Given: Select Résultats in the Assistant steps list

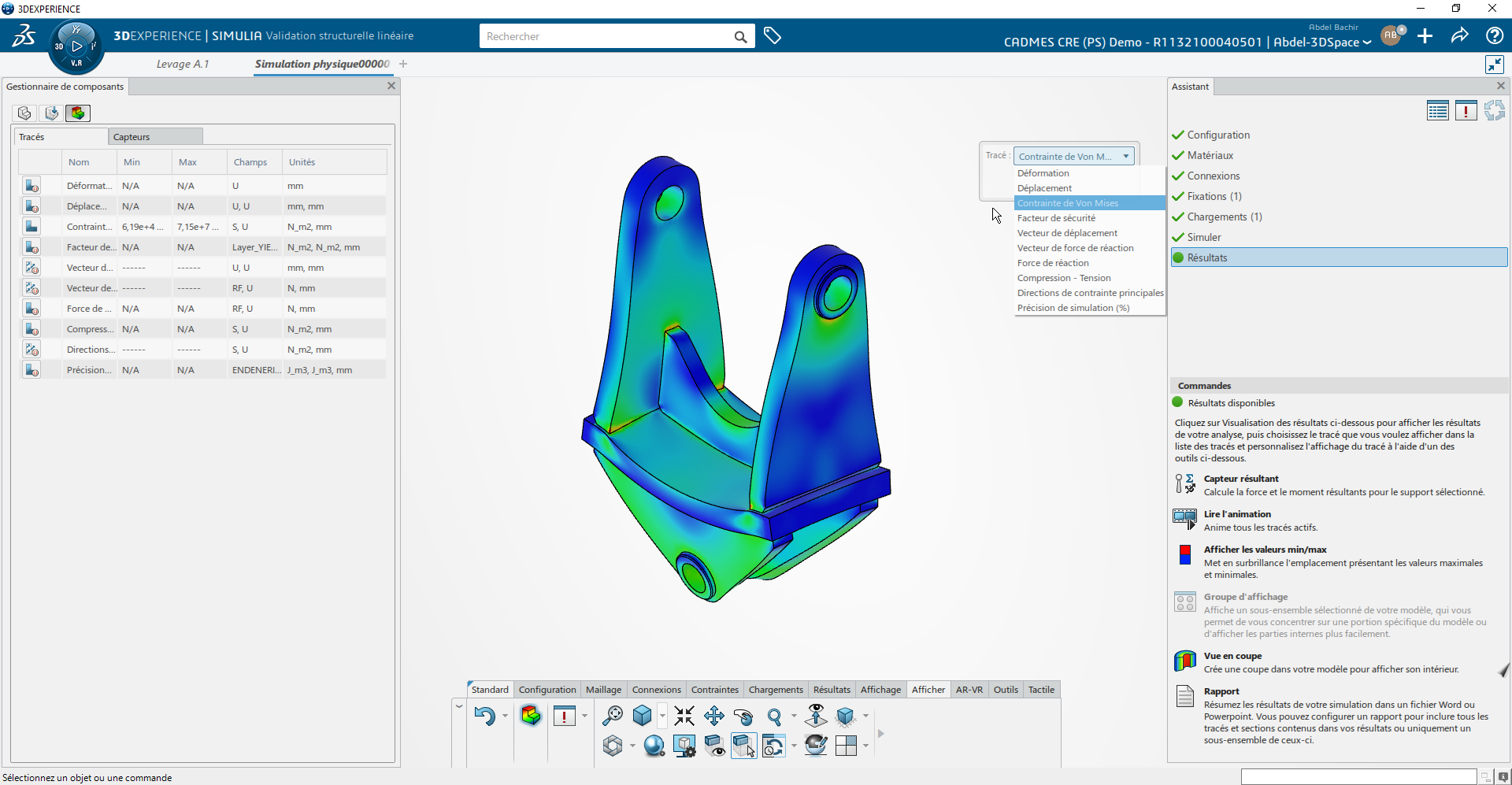Looking at the screenshot, I should 1209,257.
